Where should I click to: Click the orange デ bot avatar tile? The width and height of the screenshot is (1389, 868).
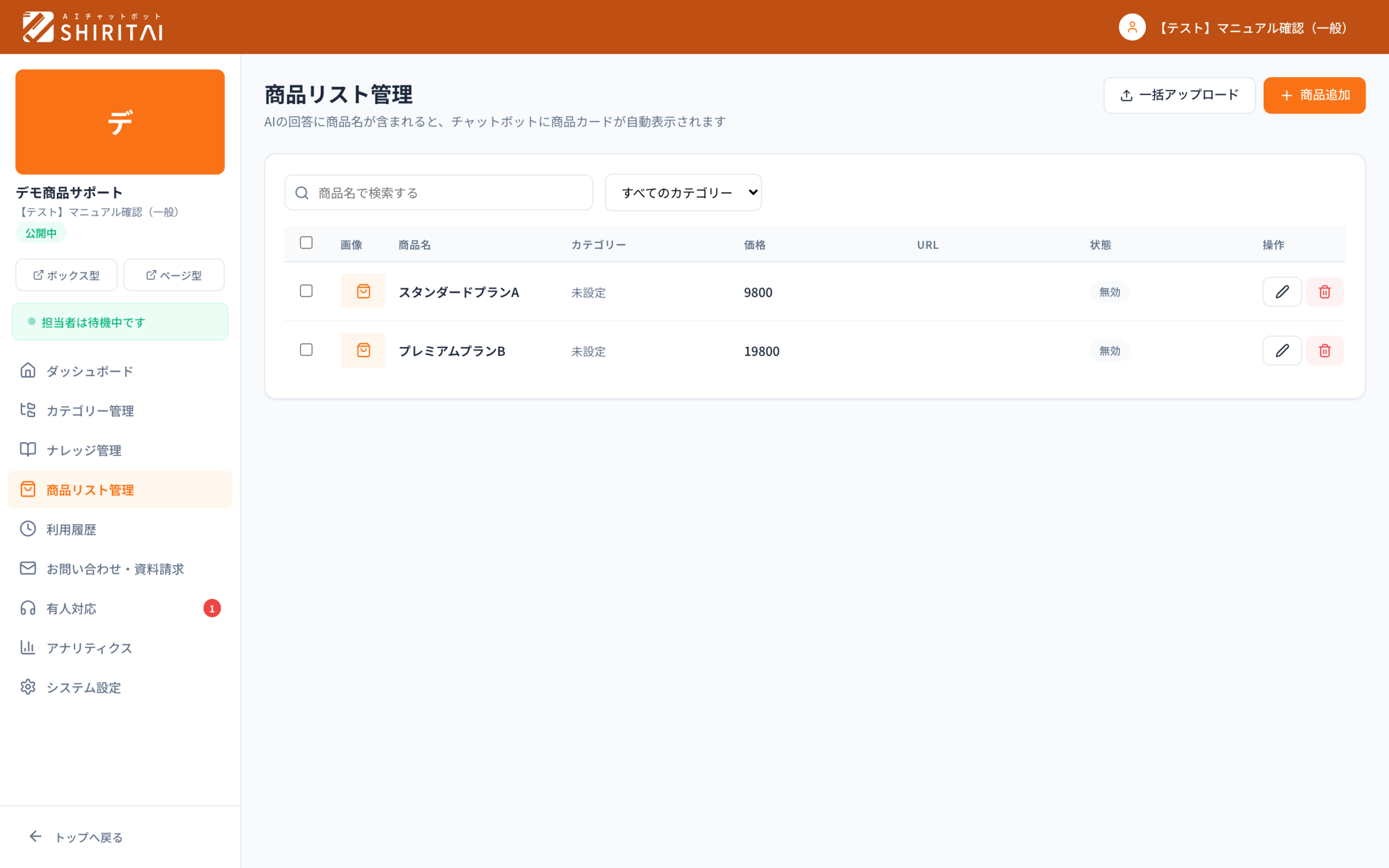120,122
